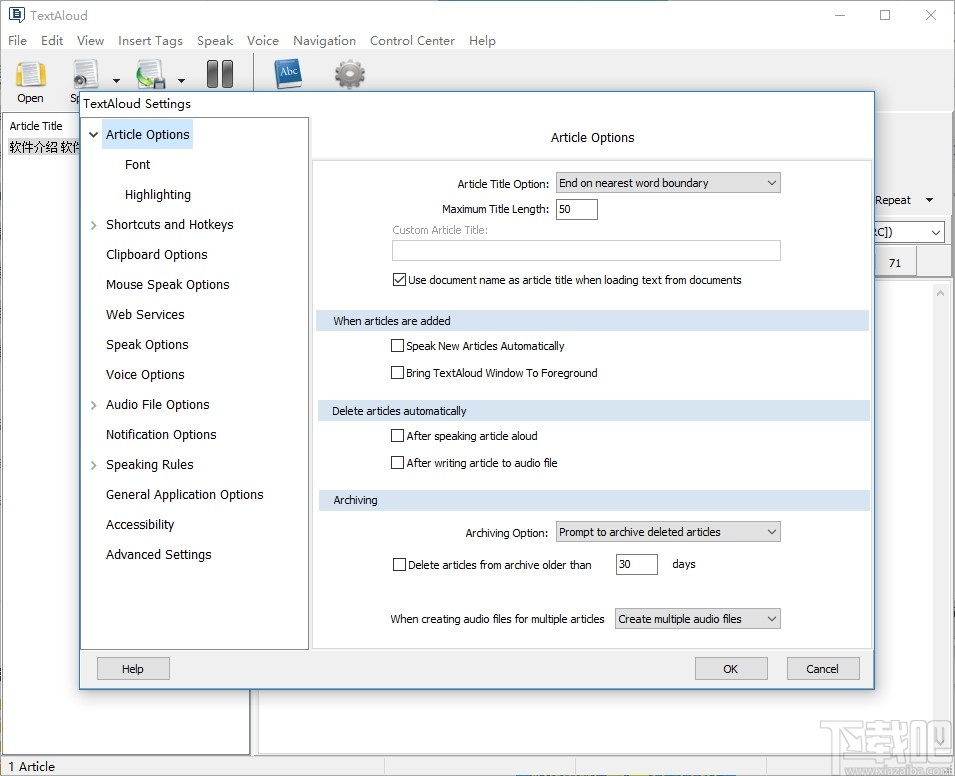Viewport: 955px width, 776px height.
Task: Select Web Services in settings tree
Action: pos(145,314)
